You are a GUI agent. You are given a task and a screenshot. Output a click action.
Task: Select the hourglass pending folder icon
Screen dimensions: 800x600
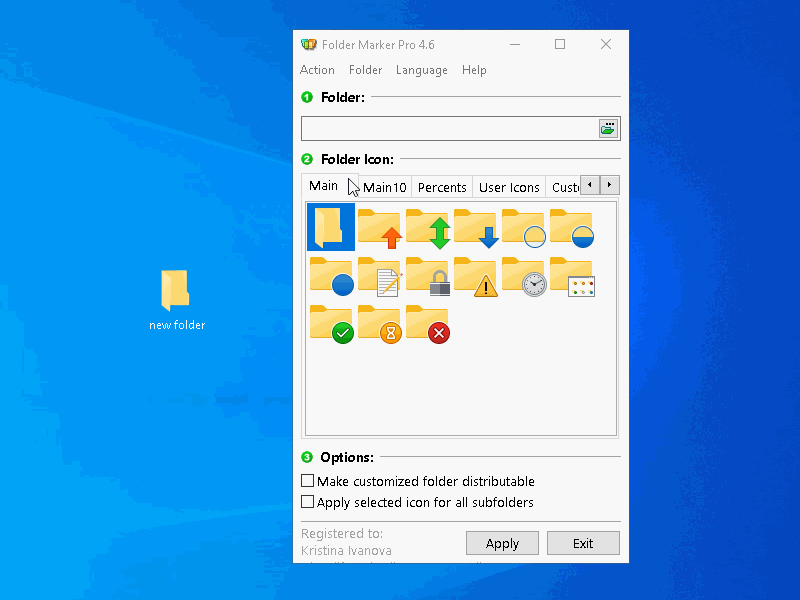tap(379, 323)
